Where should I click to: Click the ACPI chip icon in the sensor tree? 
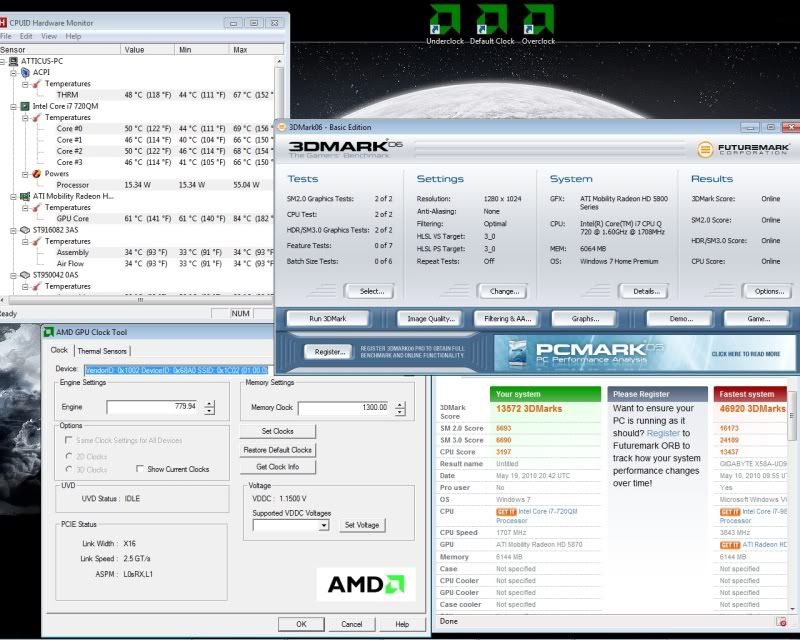coord(26,72)
